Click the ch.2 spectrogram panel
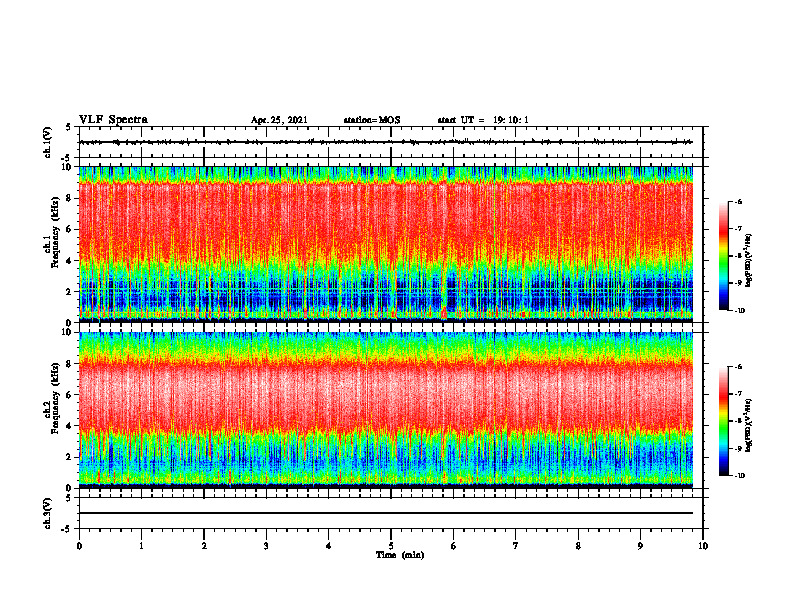The image size is (792, 612). click(x=386, y=410)
